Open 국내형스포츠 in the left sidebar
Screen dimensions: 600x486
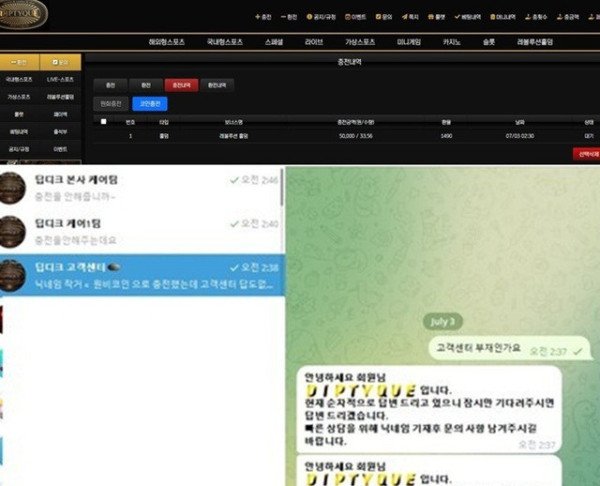19,80
